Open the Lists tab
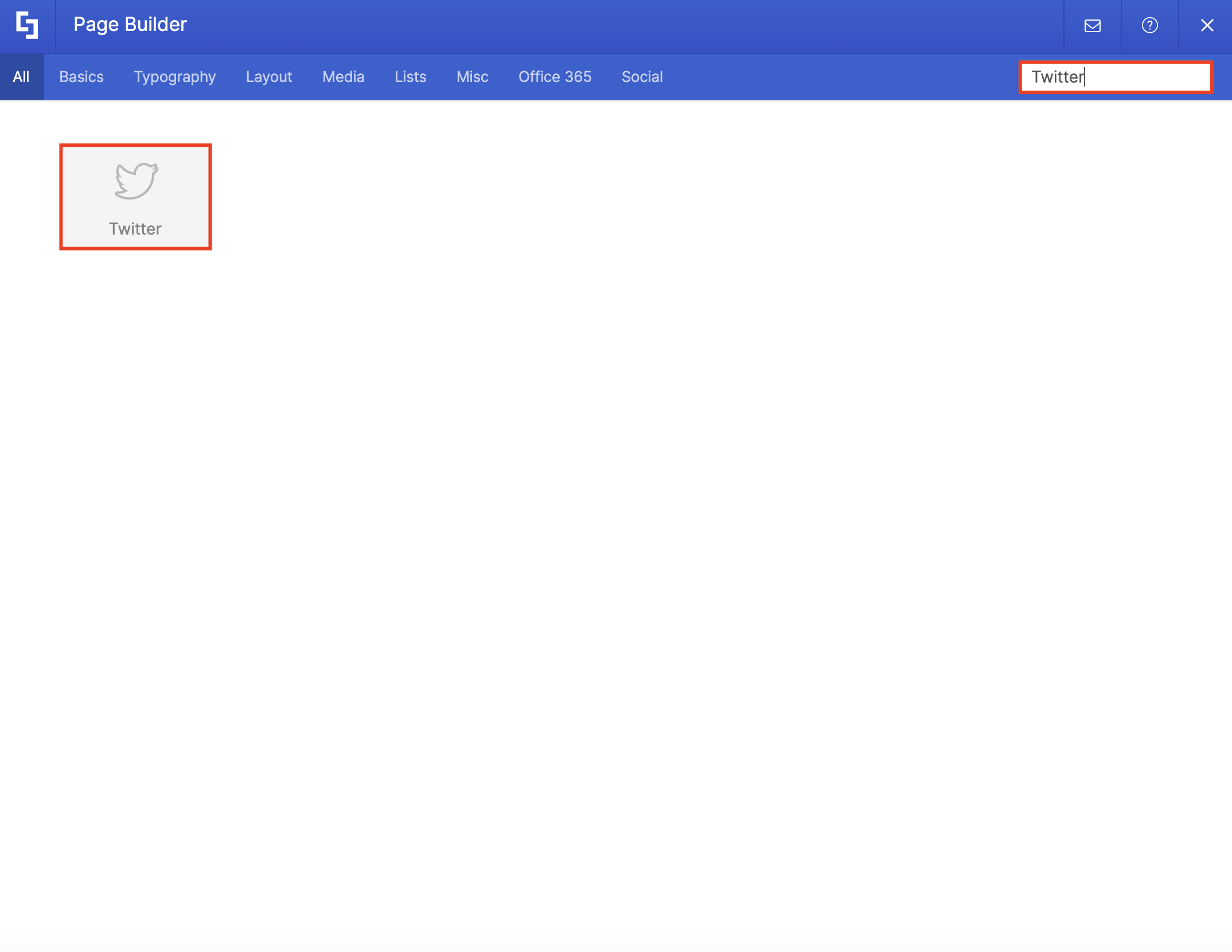 (410, 76)
